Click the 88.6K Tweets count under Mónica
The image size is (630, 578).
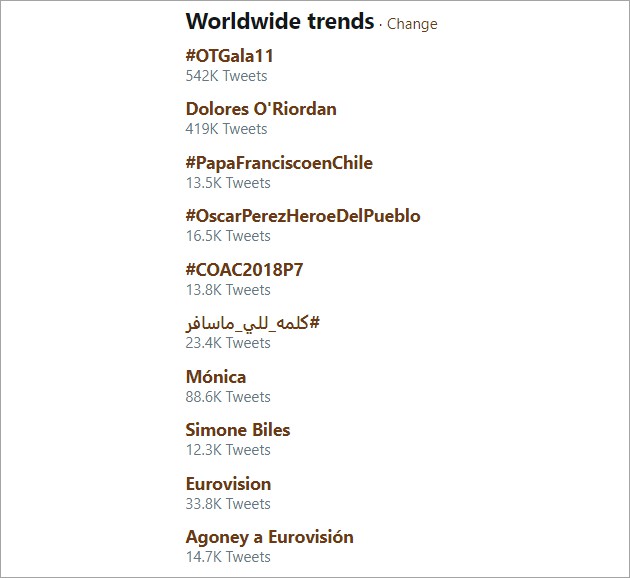click(228, 397)
